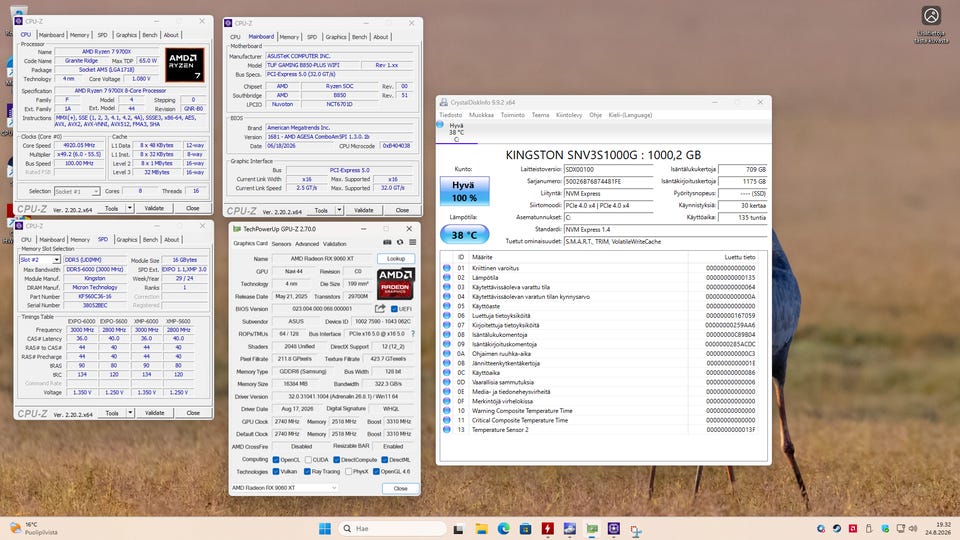960x540 pixels.
Task: Open Microsoft Store from the taskbar
Action: click(x=525, y=528)
